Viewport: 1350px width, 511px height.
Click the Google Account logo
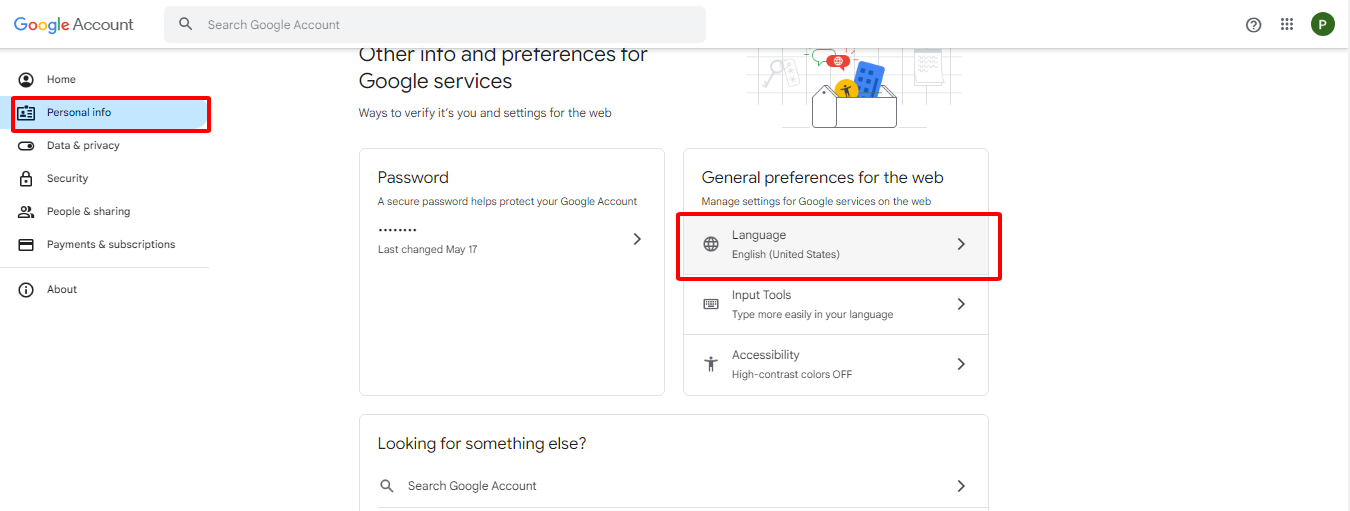coord(73,25)
